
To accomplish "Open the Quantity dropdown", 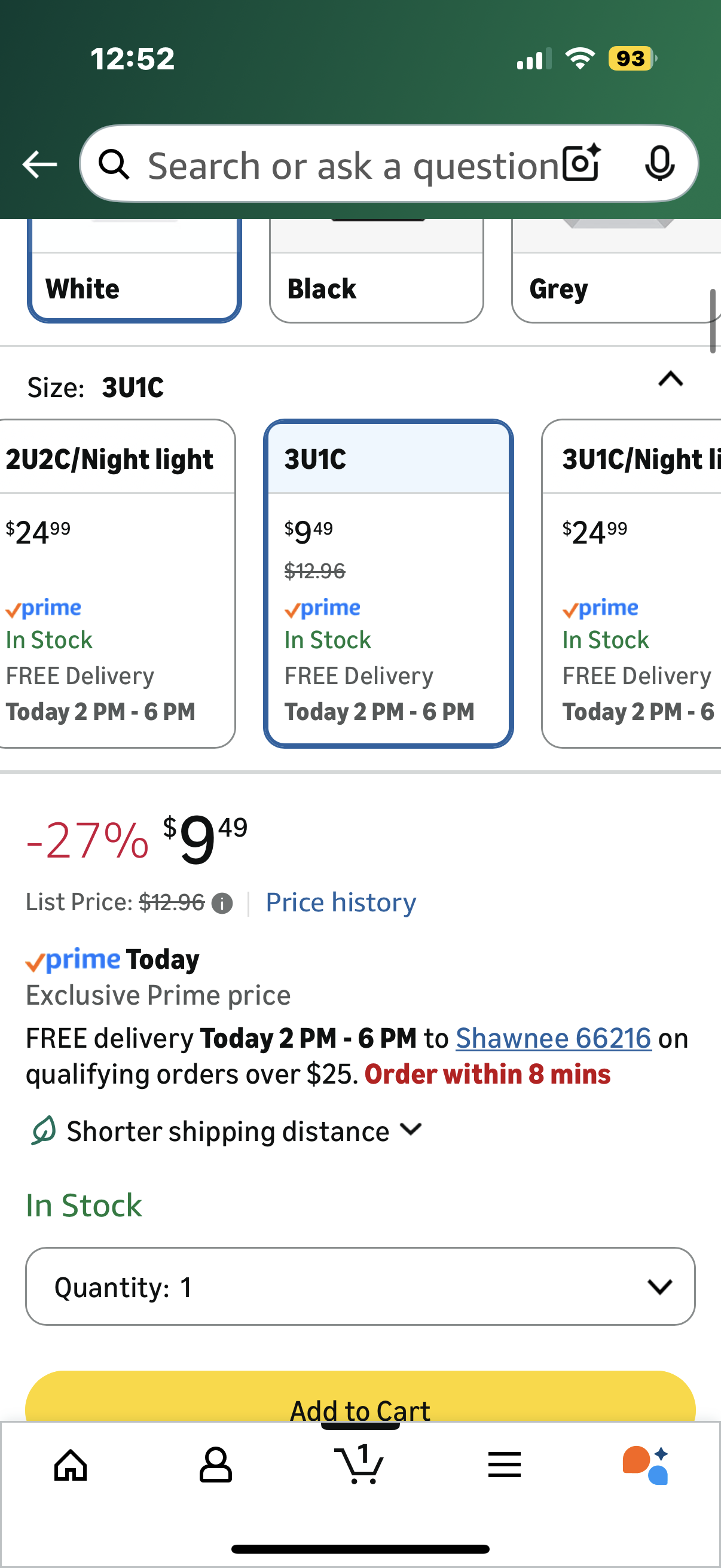I will tap(360, 1286).
